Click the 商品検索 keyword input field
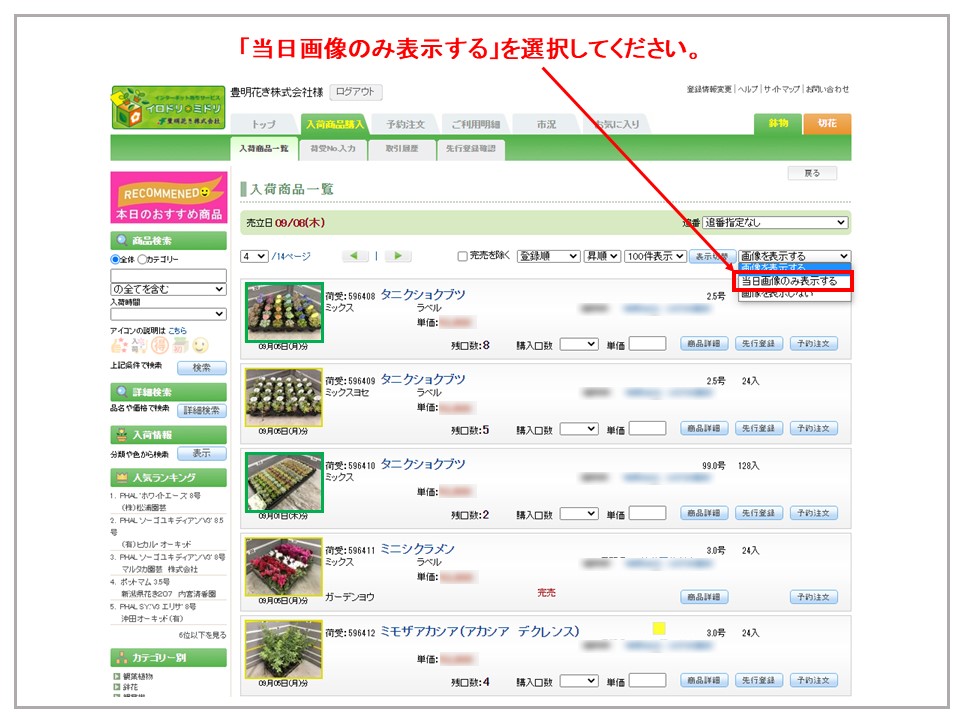960x720 pixels. point(168,275)
